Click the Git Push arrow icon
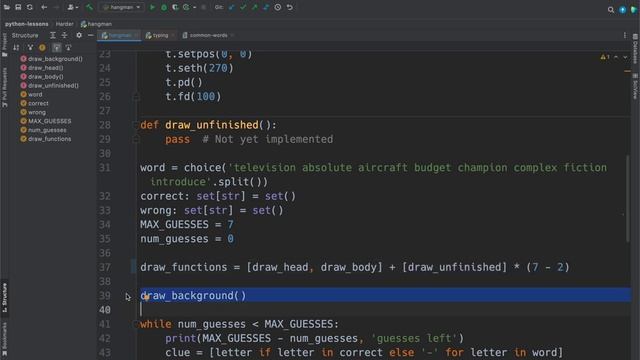Image resolution: width=640 pixels, height=360 pixels. (x=255, y=7)
